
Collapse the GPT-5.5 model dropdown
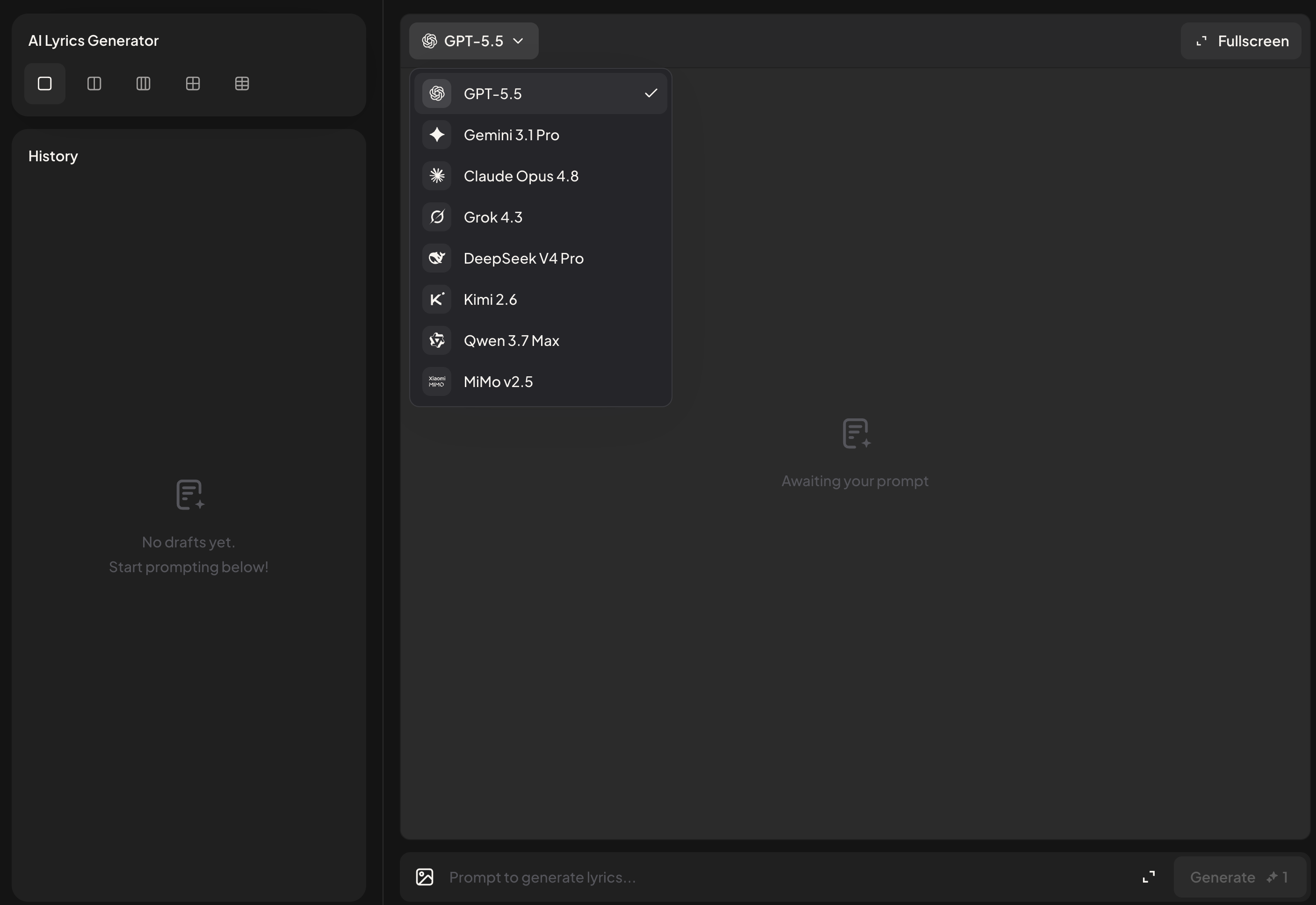click(x=474, y=41)
